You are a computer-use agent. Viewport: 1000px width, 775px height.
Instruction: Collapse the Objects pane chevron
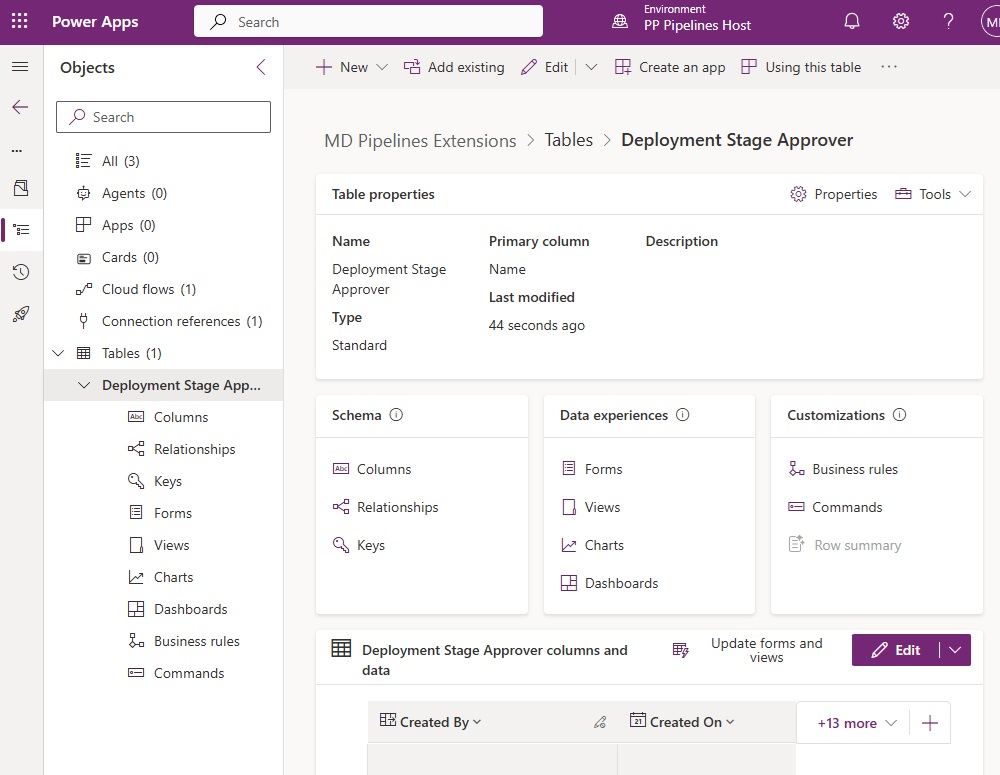[x=261, y=68]
